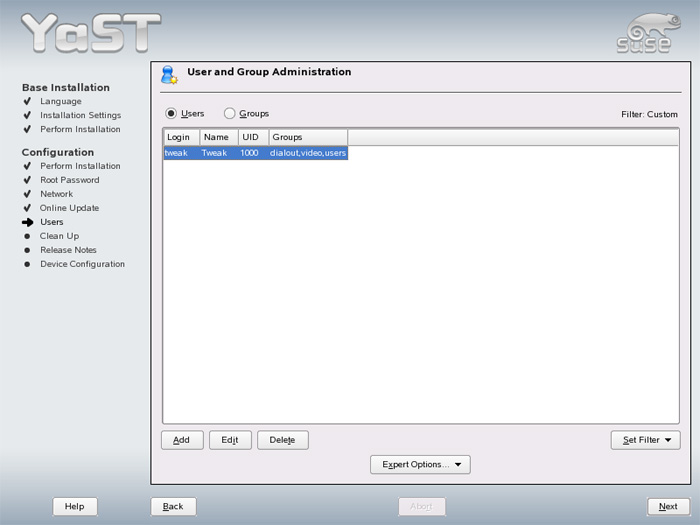
Task: Click 'Device Configuration' in the sidebar
Action: 83,264
